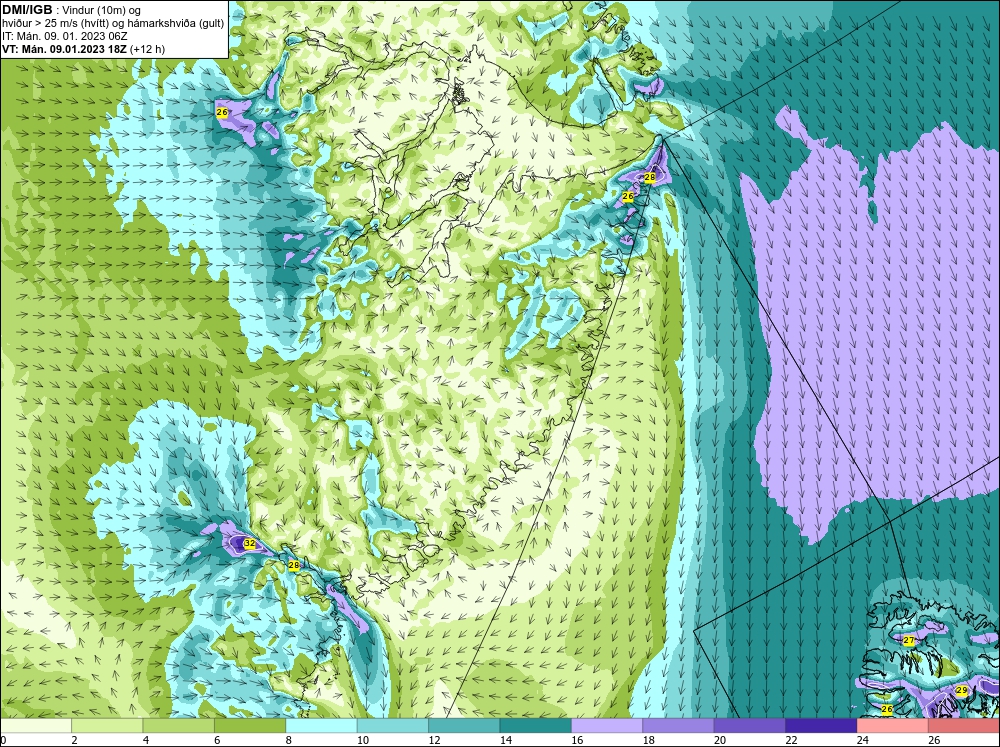
Task: Click the '4' tick on the color scale
Action: pyautogui.click(x=146, y=740)
